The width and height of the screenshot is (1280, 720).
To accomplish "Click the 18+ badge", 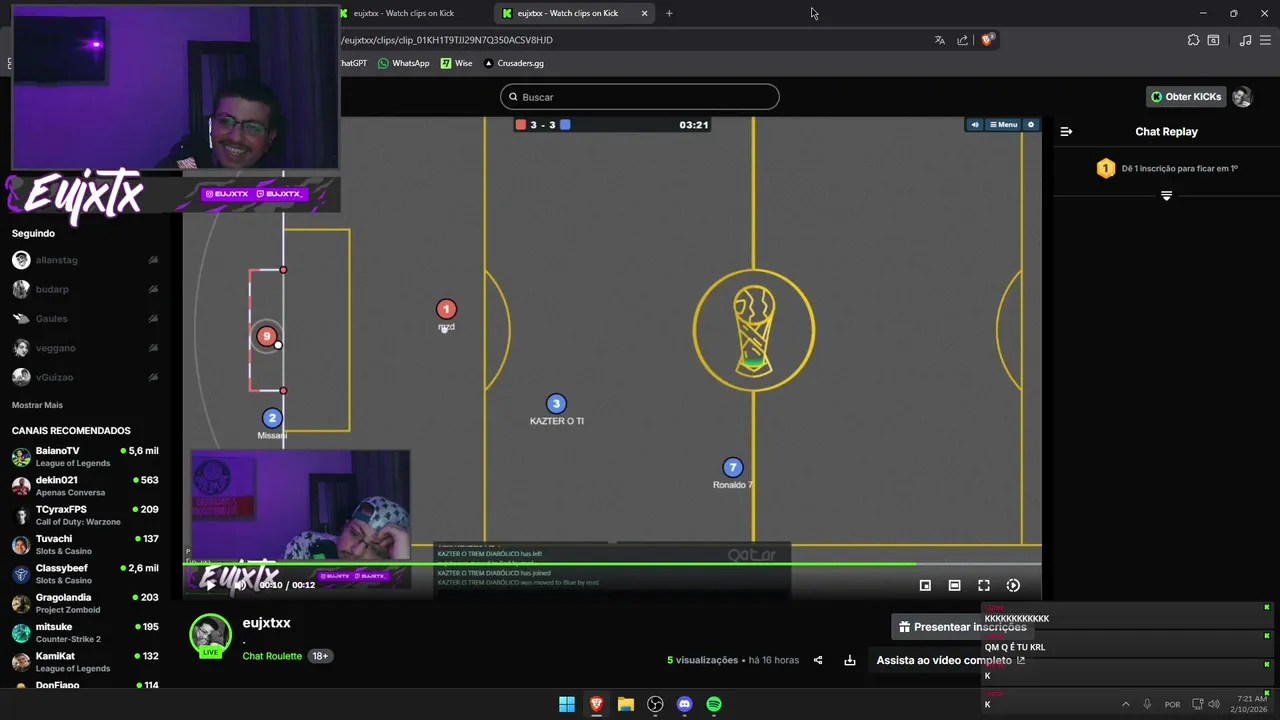I will pyautogui.click(x=320, y=656).
